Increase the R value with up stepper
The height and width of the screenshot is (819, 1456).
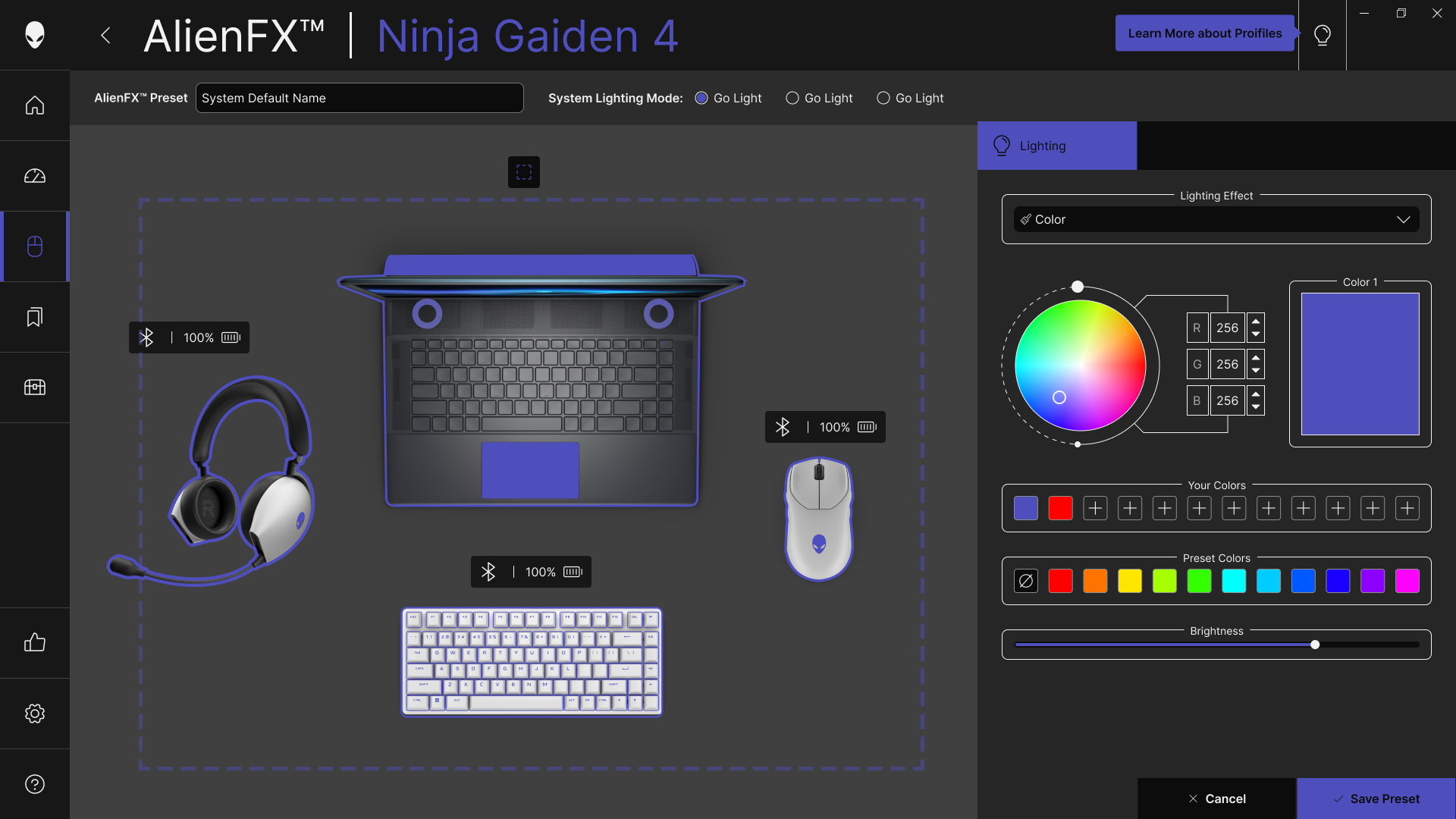1256,322
